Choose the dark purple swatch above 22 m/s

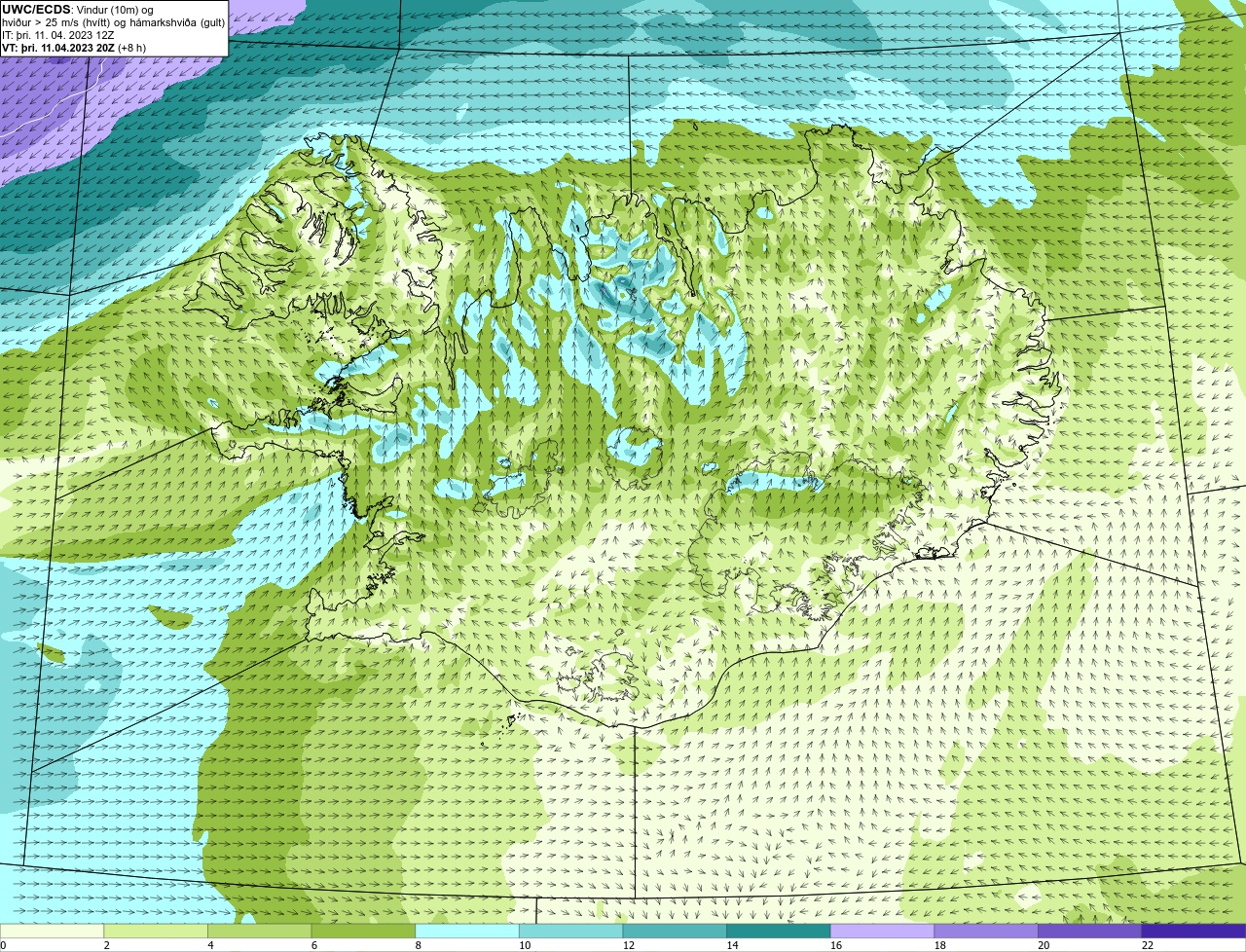click(1193, 931)
